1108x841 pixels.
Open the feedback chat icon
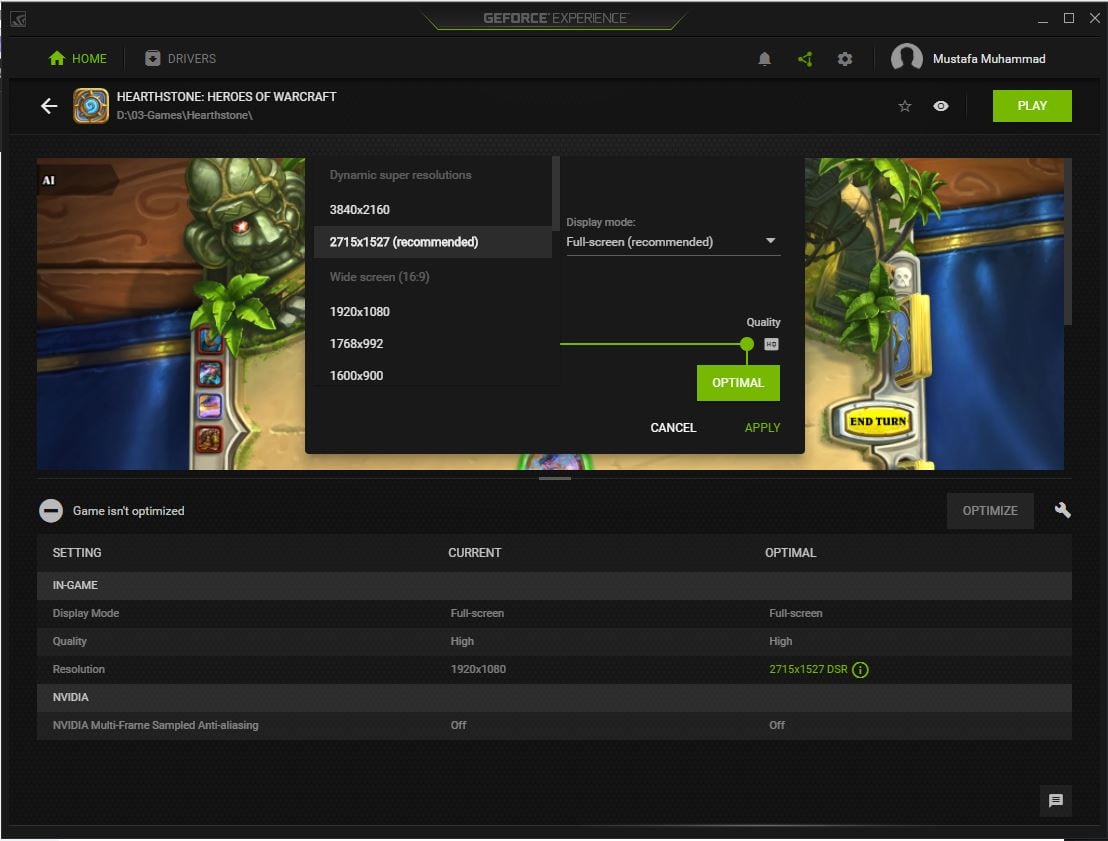pyautogui.click(x=1056, y=800)
